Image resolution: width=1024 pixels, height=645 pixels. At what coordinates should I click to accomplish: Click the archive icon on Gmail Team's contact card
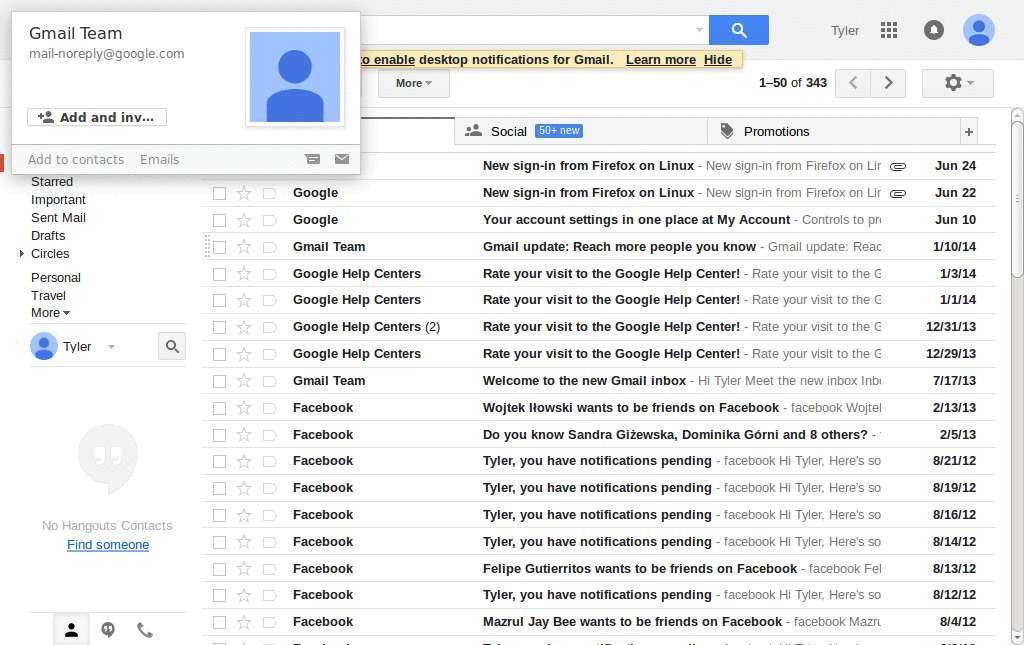click(x=313, y=159)
